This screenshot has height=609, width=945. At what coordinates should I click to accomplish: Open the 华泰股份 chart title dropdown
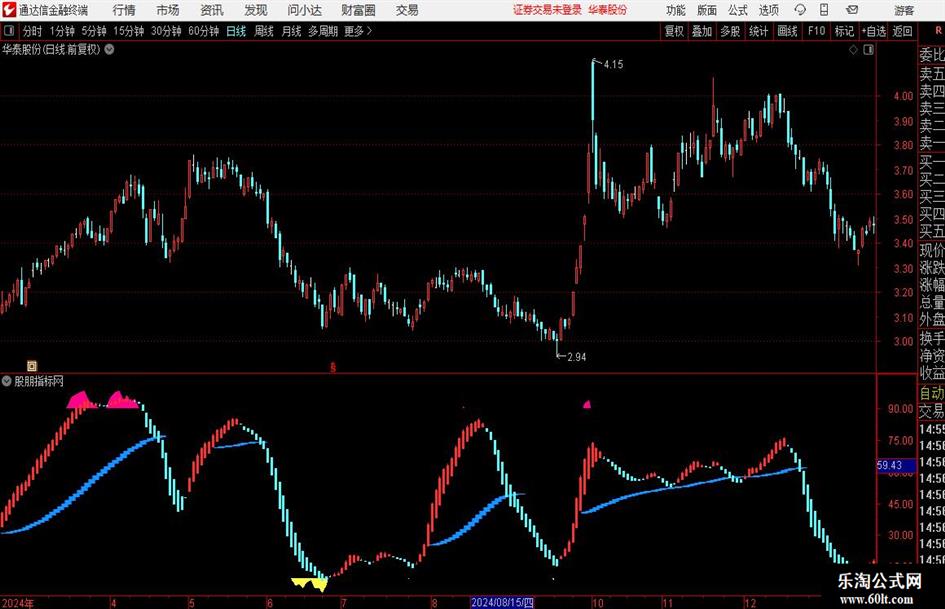click(x=110, y=49)
